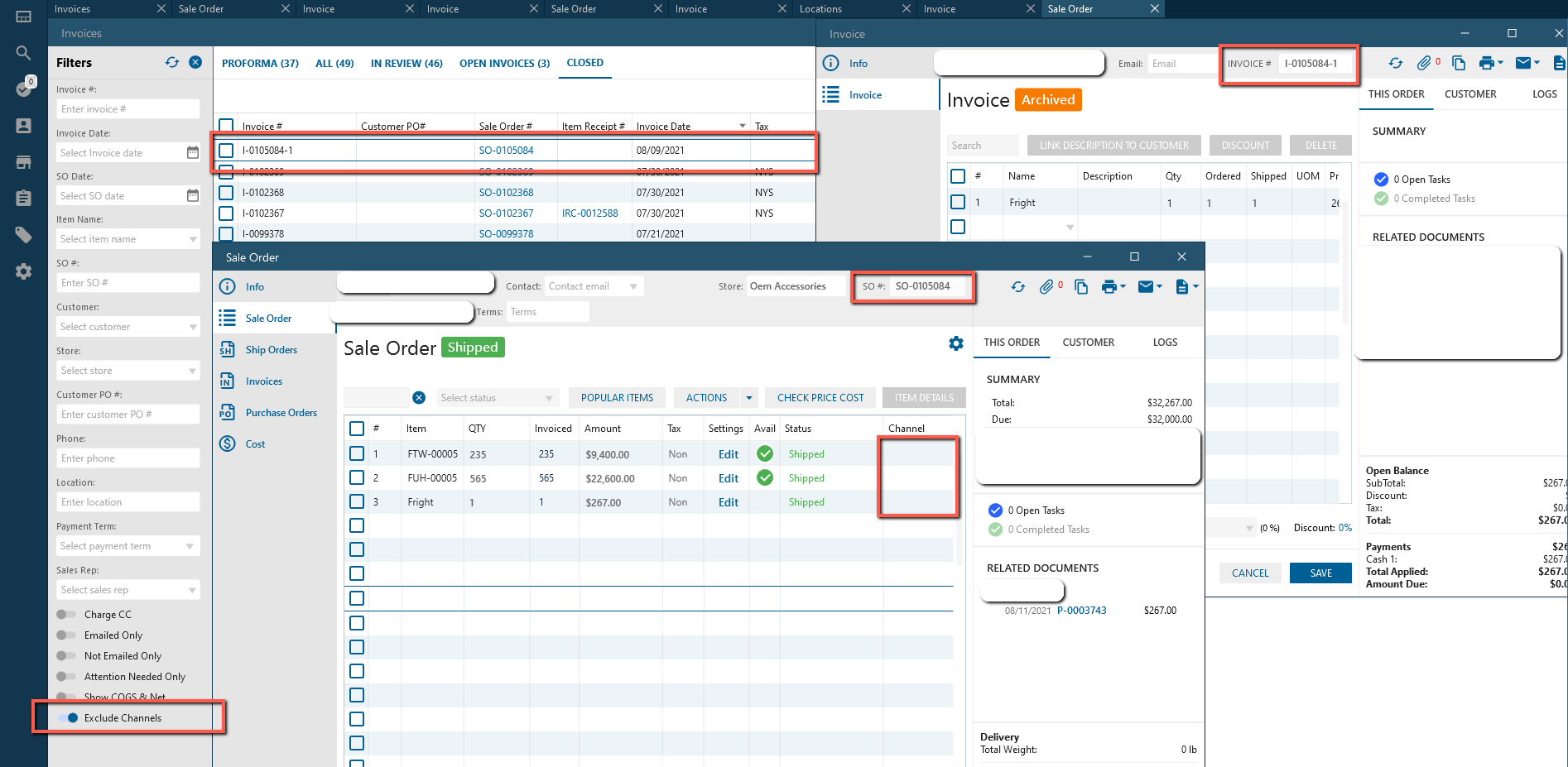Open Ship Orders section icon
Viewport: 1568px width, 767px height.
(227, 350)
